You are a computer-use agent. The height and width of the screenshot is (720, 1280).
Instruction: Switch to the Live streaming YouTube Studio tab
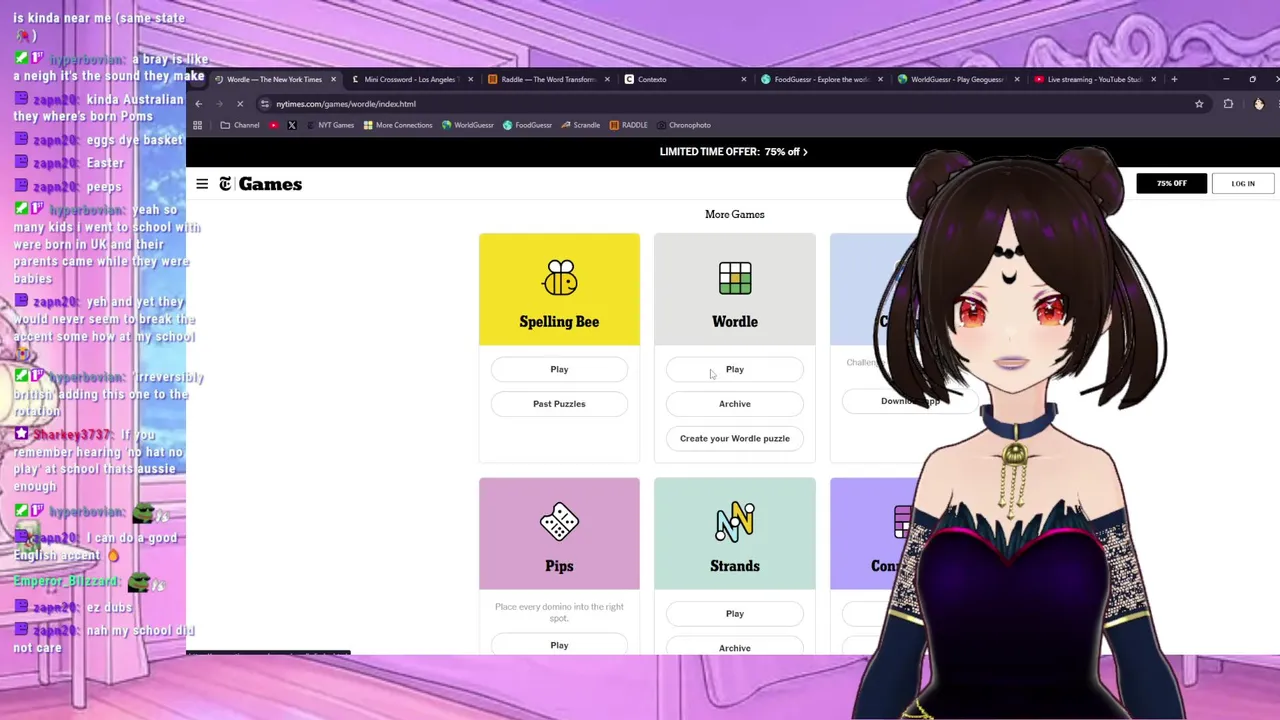[x=1092, y=79]
